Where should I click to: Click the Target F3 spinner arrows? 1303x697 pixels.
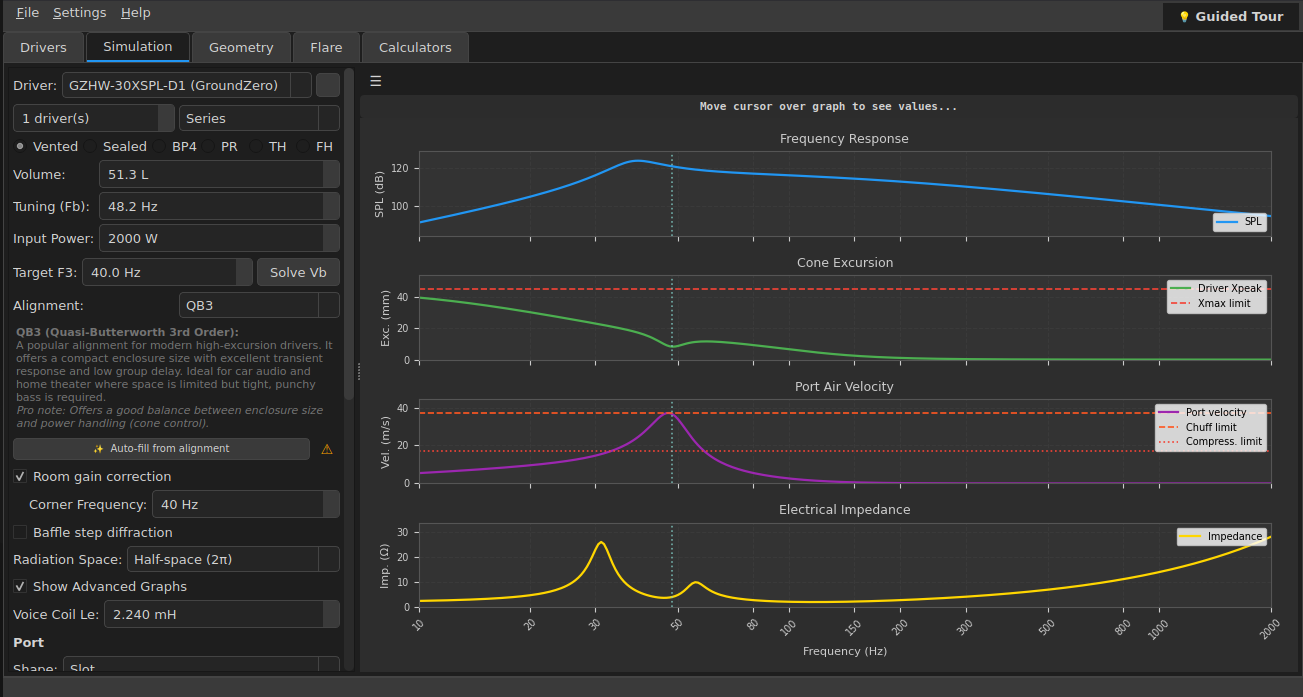coord(244,272)
